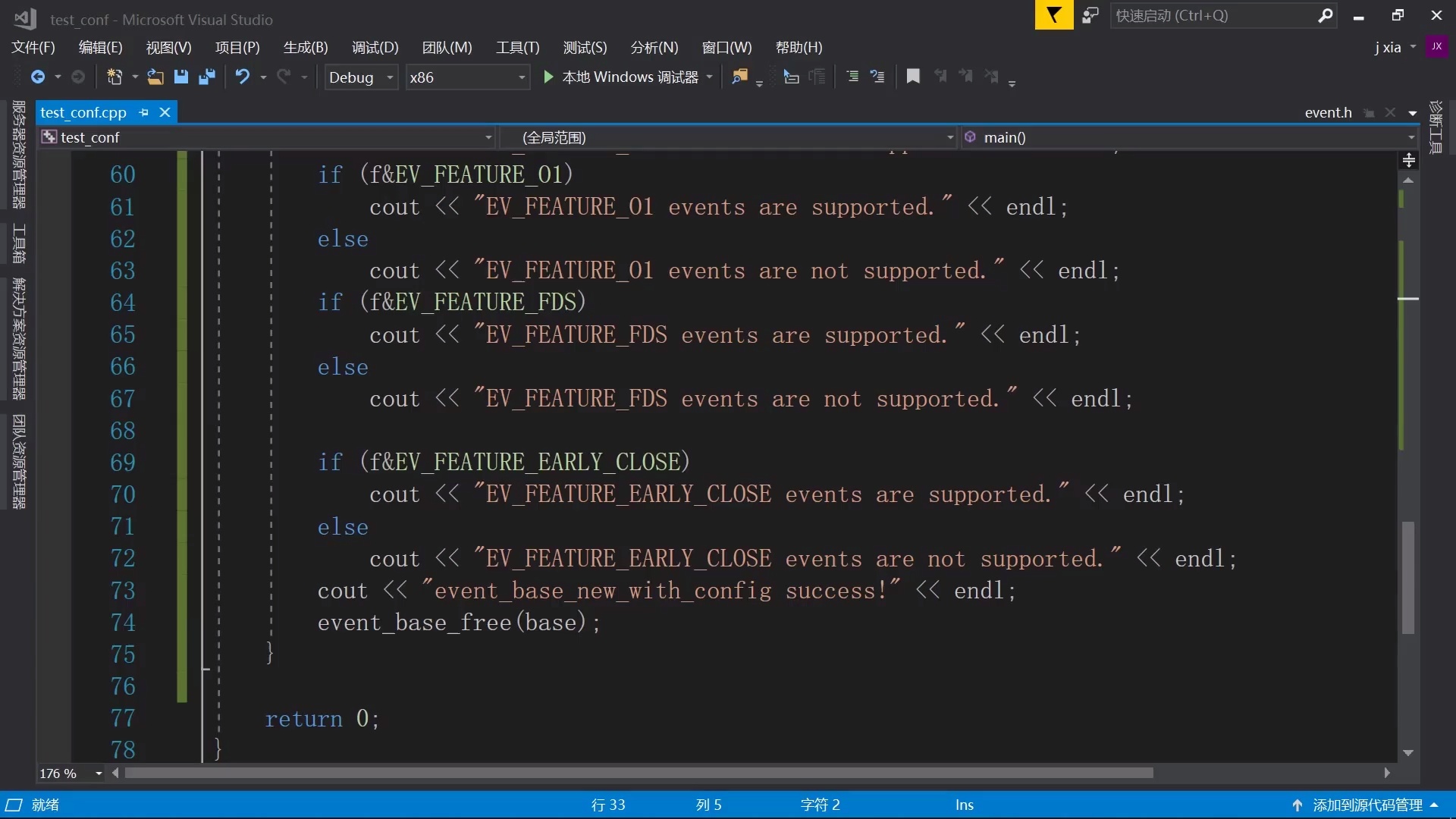Toggle a bookmark on the current line
Viewport: 1456px width, 819px height.
pos(913,77)
